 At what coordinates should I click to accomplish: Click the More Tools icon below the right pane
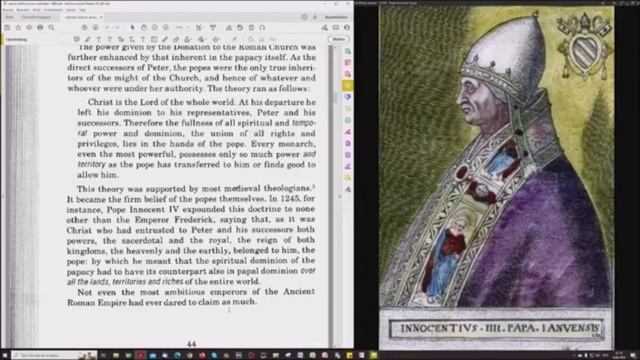tap(348, 189)
